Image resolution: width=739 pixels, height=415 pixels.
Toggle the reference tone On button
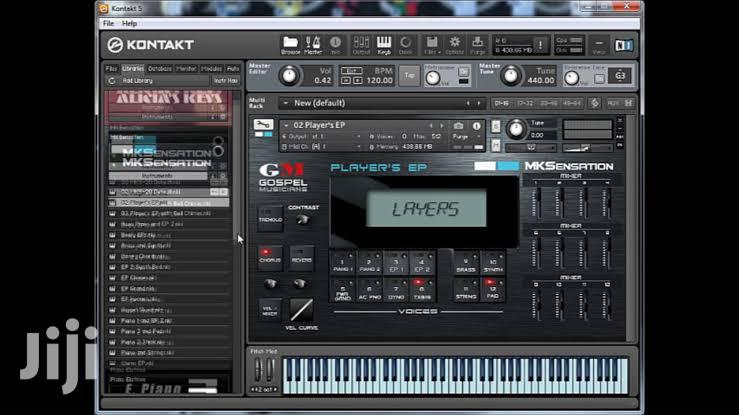point(599,79)
